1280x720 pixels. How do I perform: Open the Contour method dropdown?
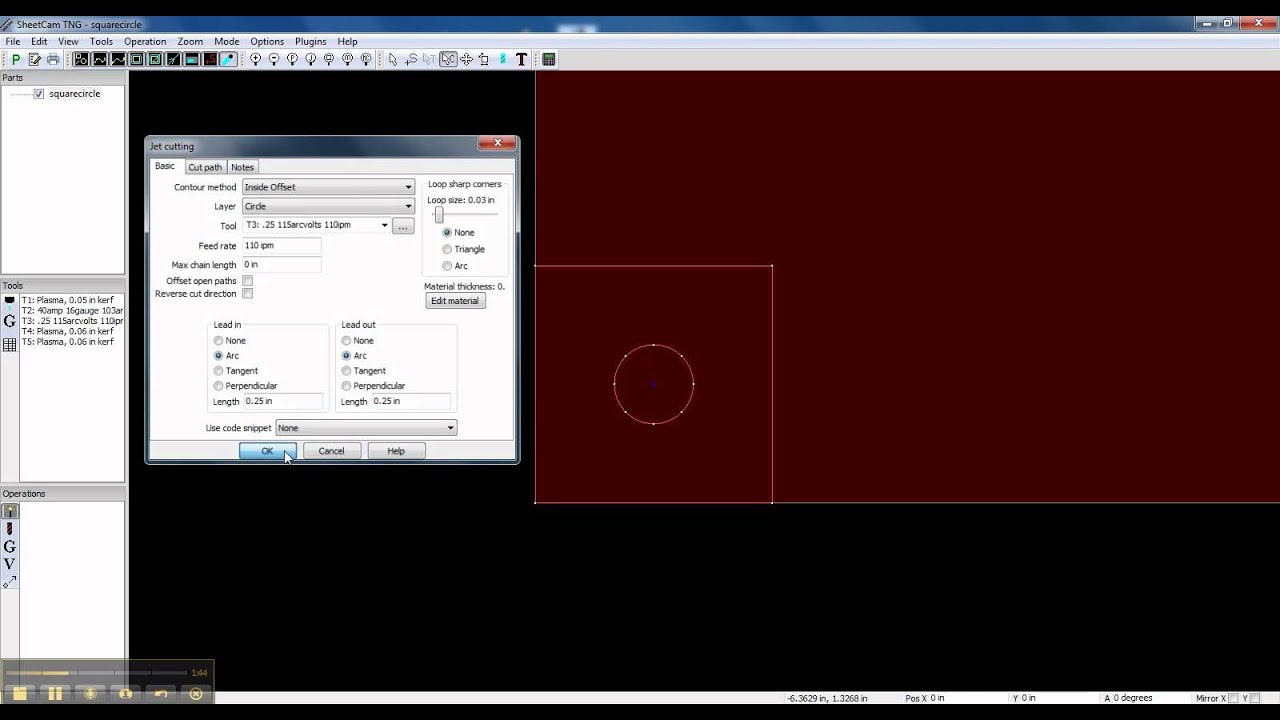click(328, 187)
